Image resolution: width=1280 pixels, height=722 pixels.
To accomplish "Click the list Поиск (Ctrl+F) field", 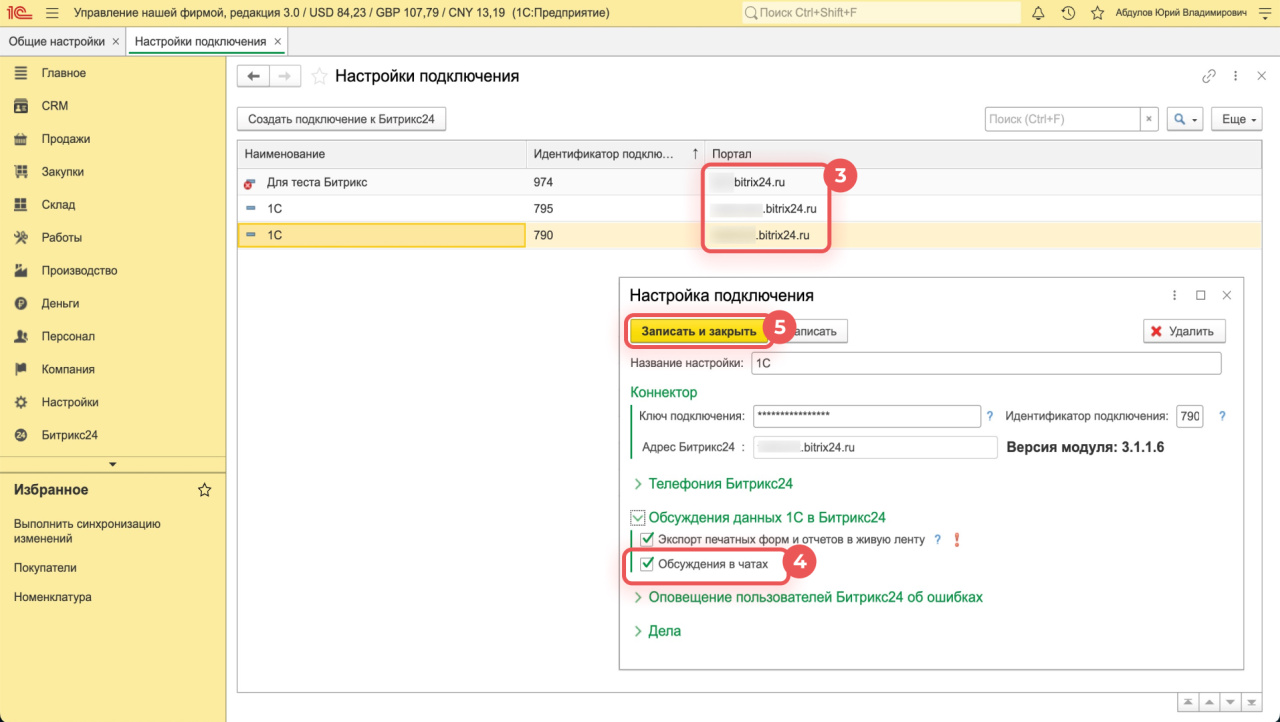I will point(1063,119).
